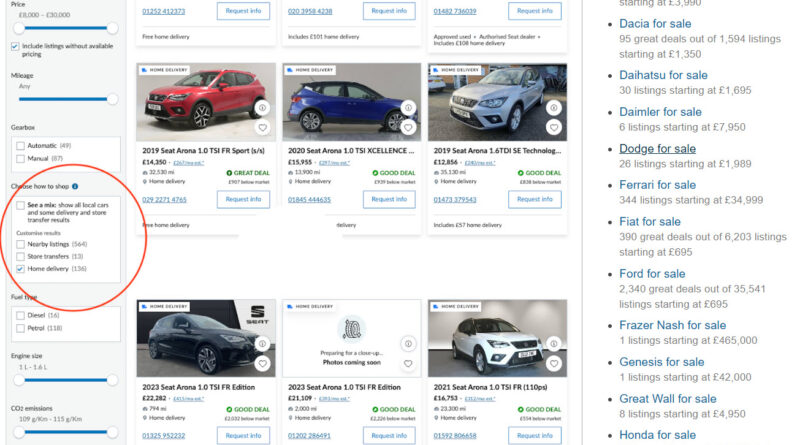
Task: Open the 'Frazer Nash for sale' link
Action: (672, 325)
